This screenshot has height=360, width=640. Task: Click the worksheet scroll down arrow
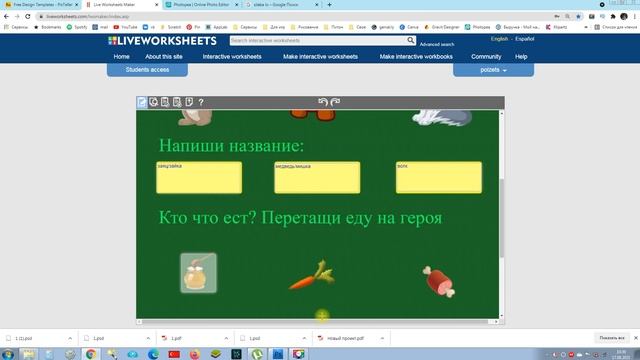(502, 316)
